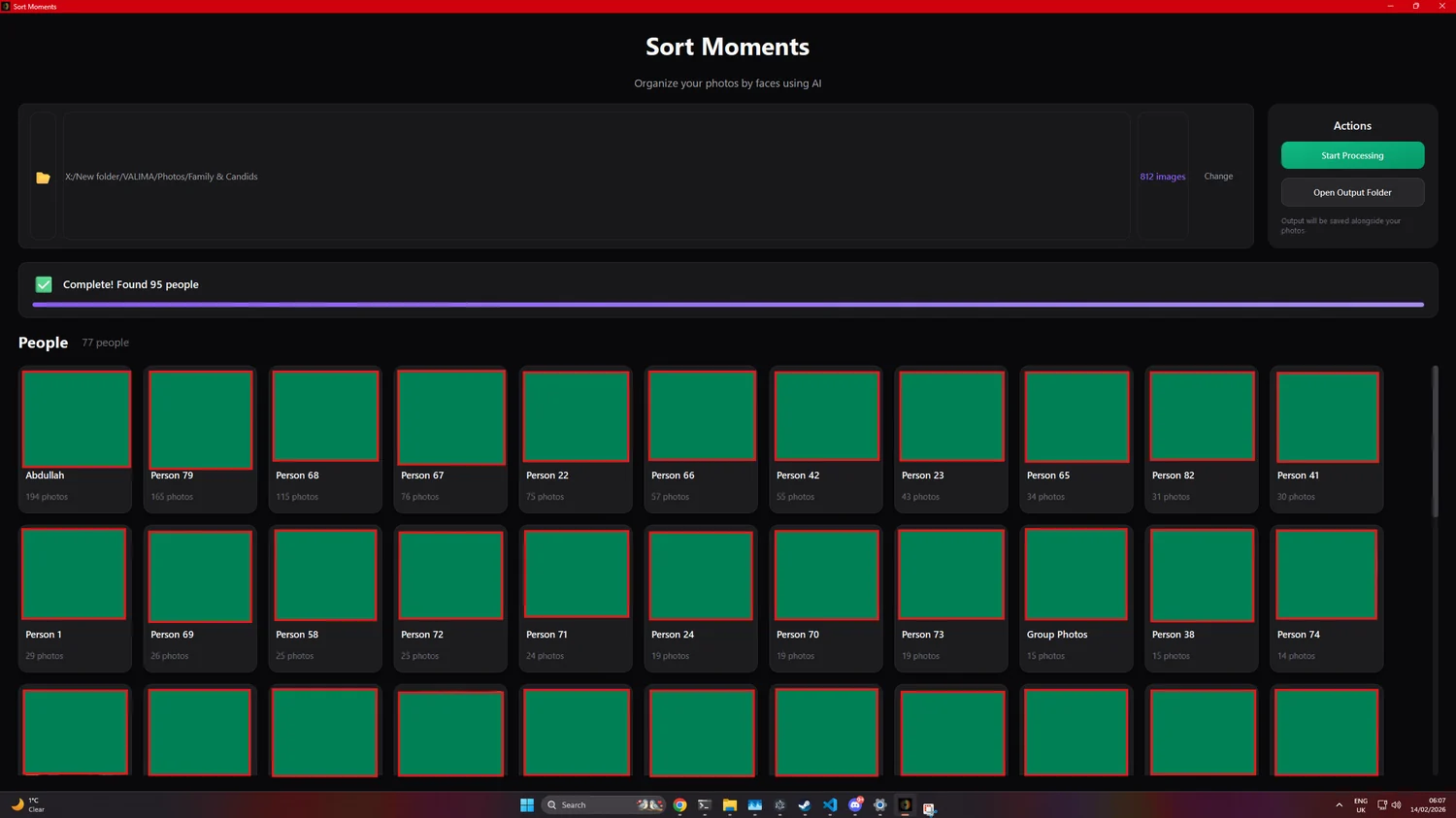Click the volume speaker tray icon
This screenshot has width=1456, height=818.
coord(1396,805)
